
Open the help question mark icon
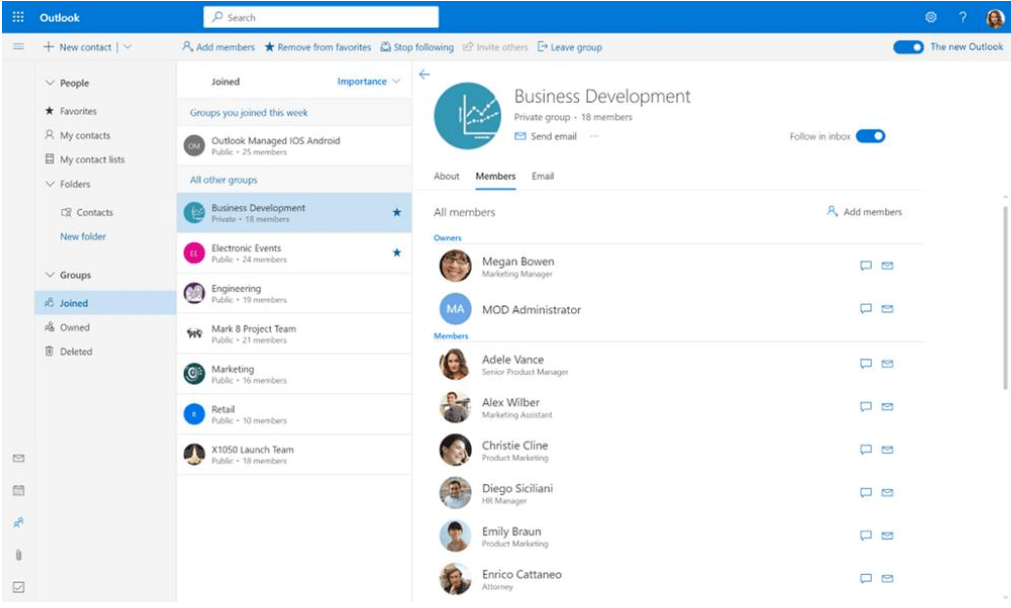(962, 17)
